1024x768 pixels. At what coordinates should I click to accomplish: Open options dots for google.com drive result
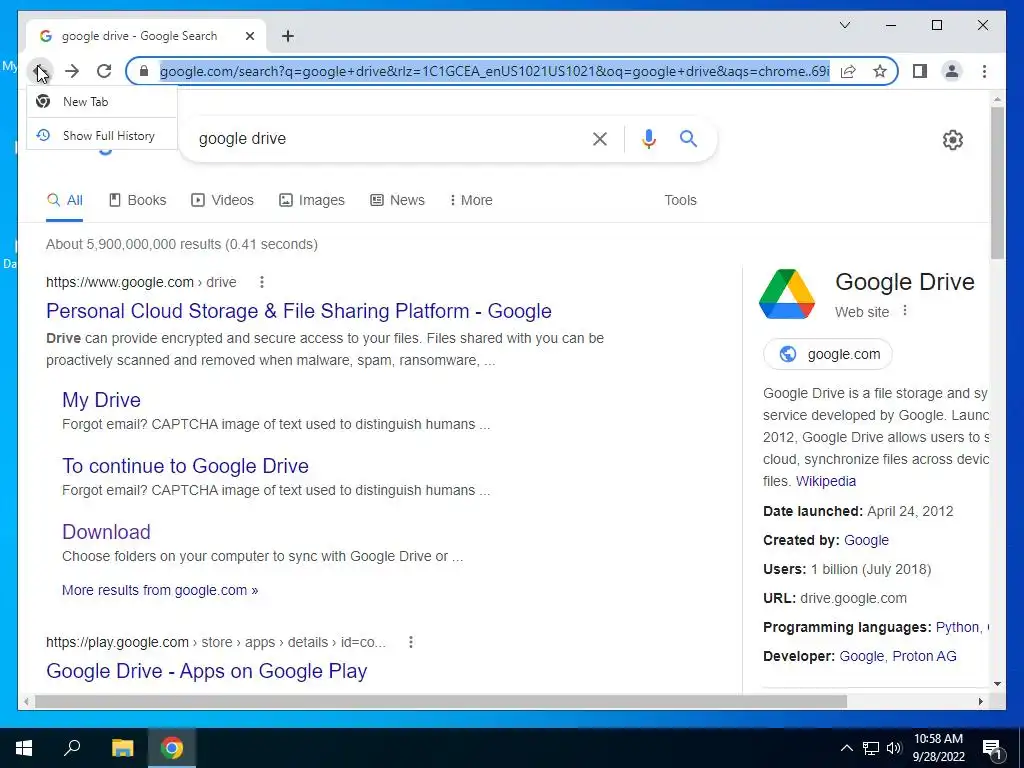262,282
